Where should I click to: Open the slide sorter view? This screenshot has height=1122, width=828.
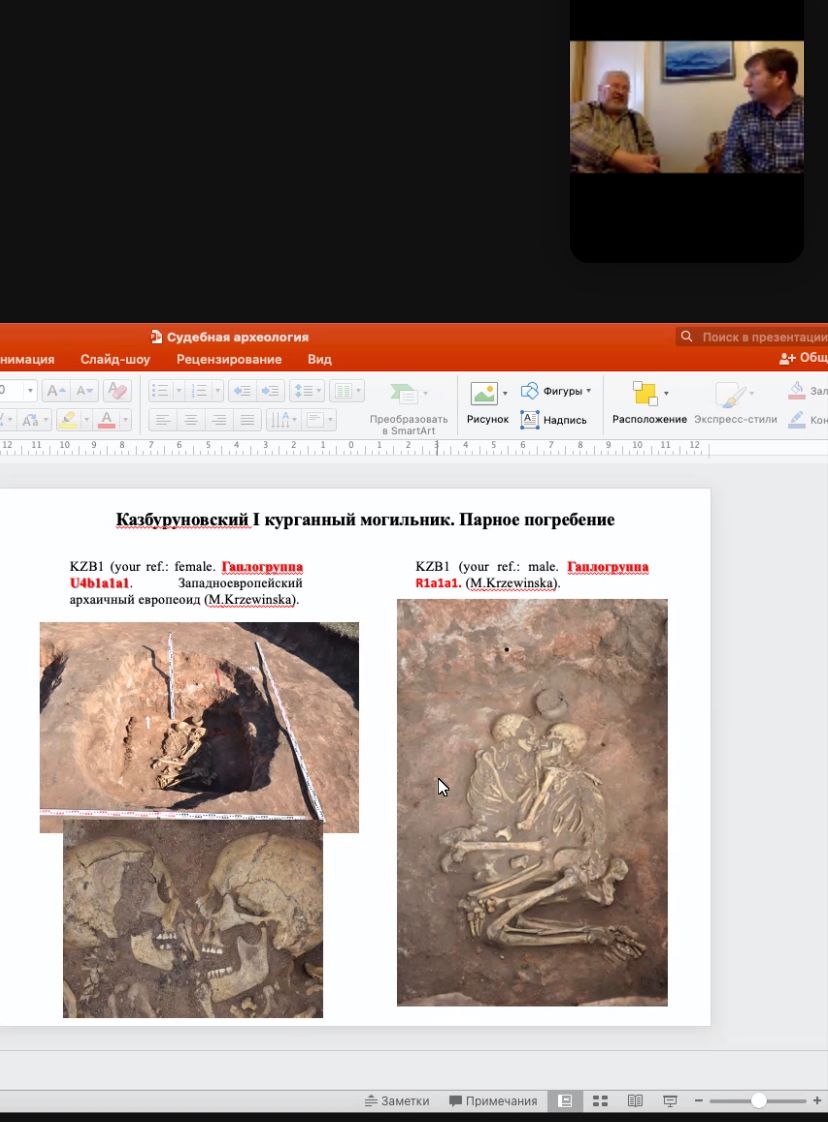(x=600, y=1101)
